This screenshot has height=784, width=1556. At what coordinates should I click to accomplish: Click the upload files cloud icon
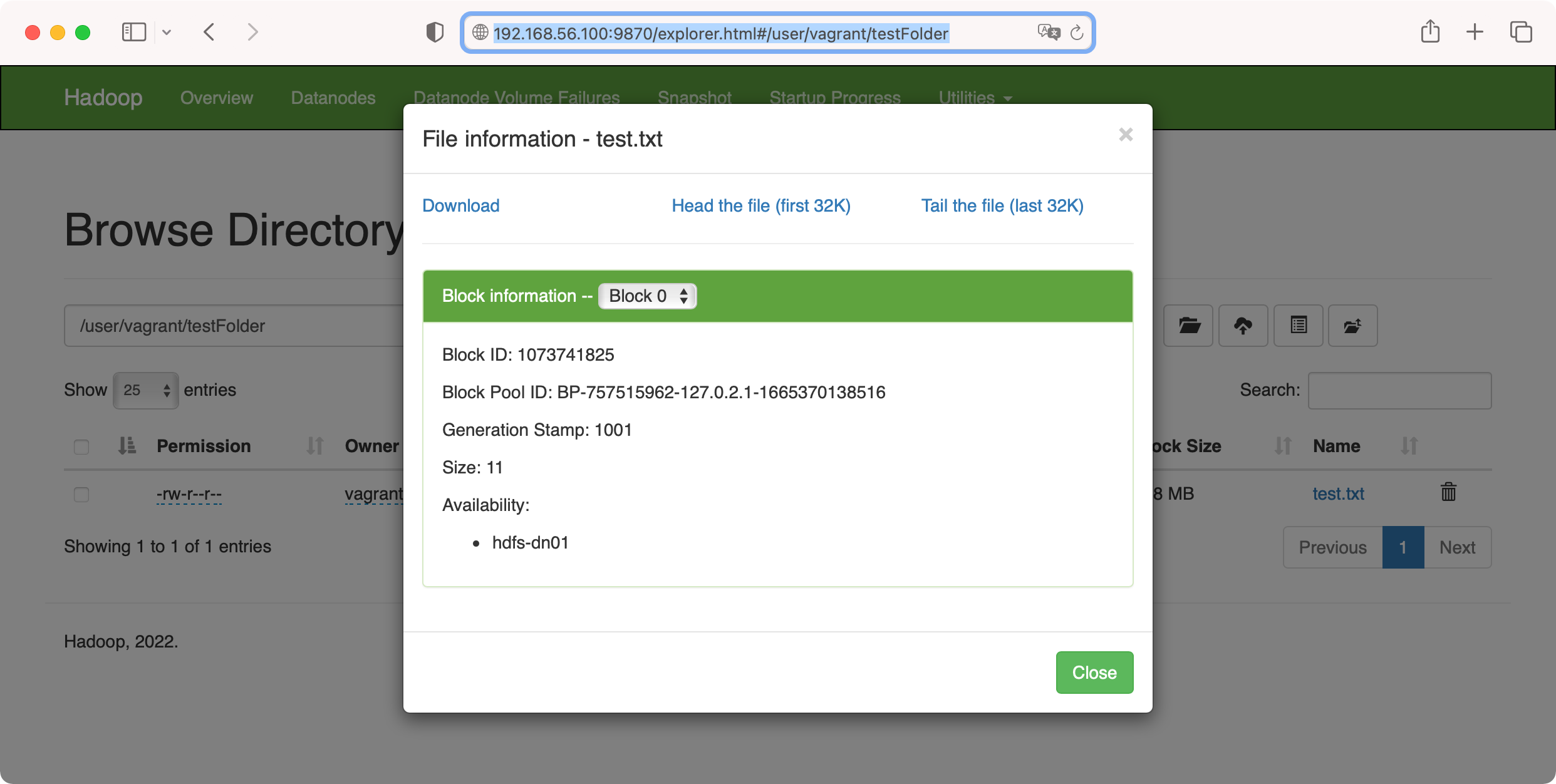click(1243, 326)
